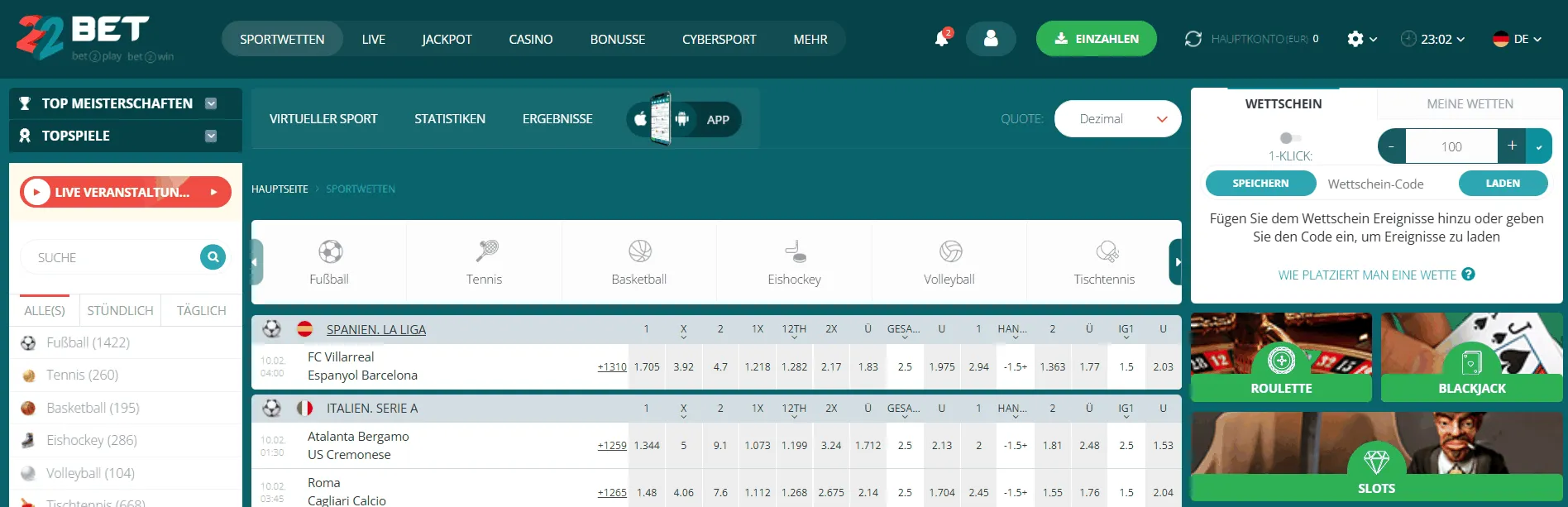1568x507 pixels.
Task: Expand TOP MEISTERSCHAFTEN panel arrow
Action: [211, 103]
